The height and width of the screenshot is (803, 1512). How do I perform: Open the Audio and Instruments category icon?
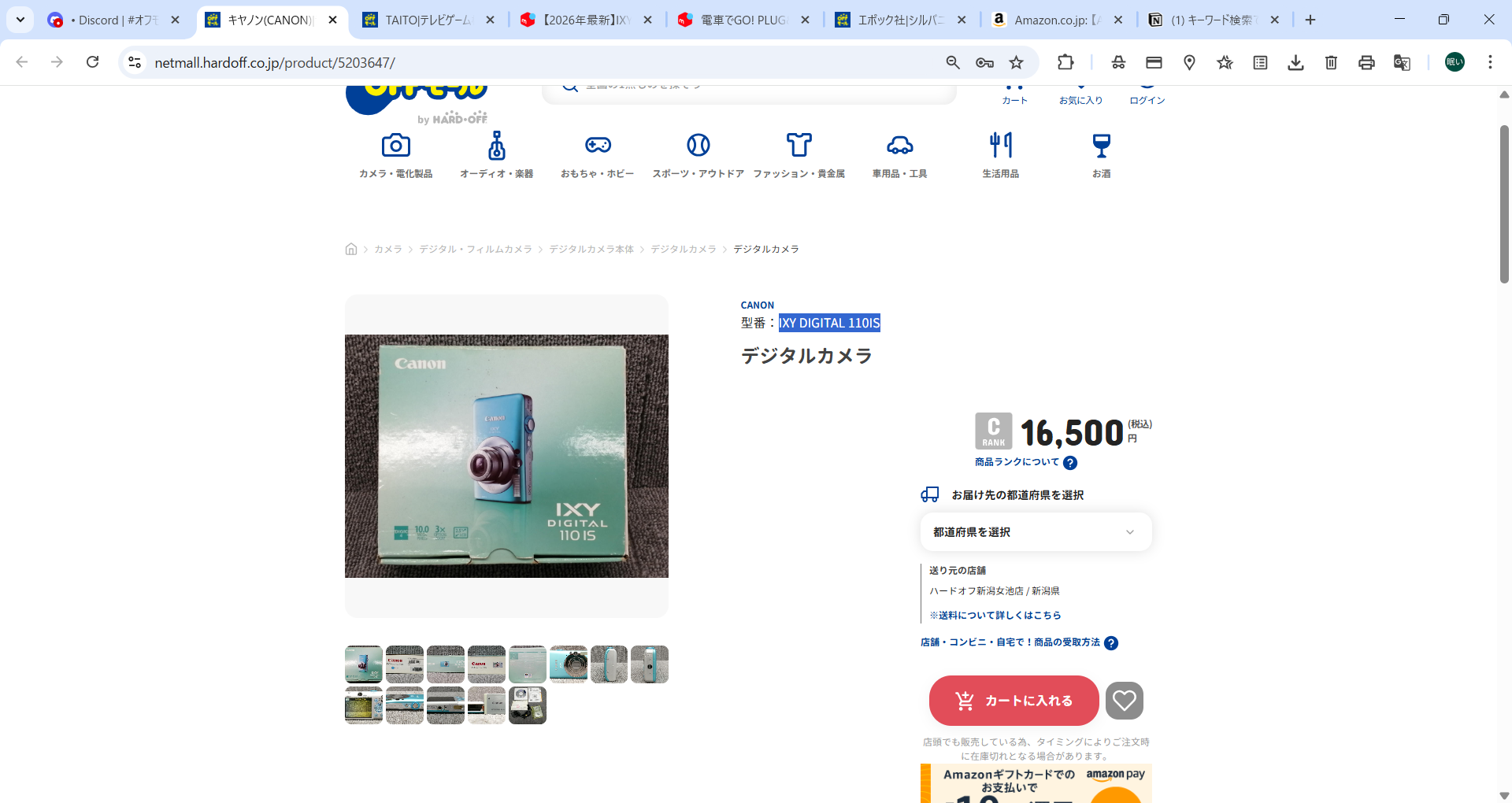(x=497, y=146)
